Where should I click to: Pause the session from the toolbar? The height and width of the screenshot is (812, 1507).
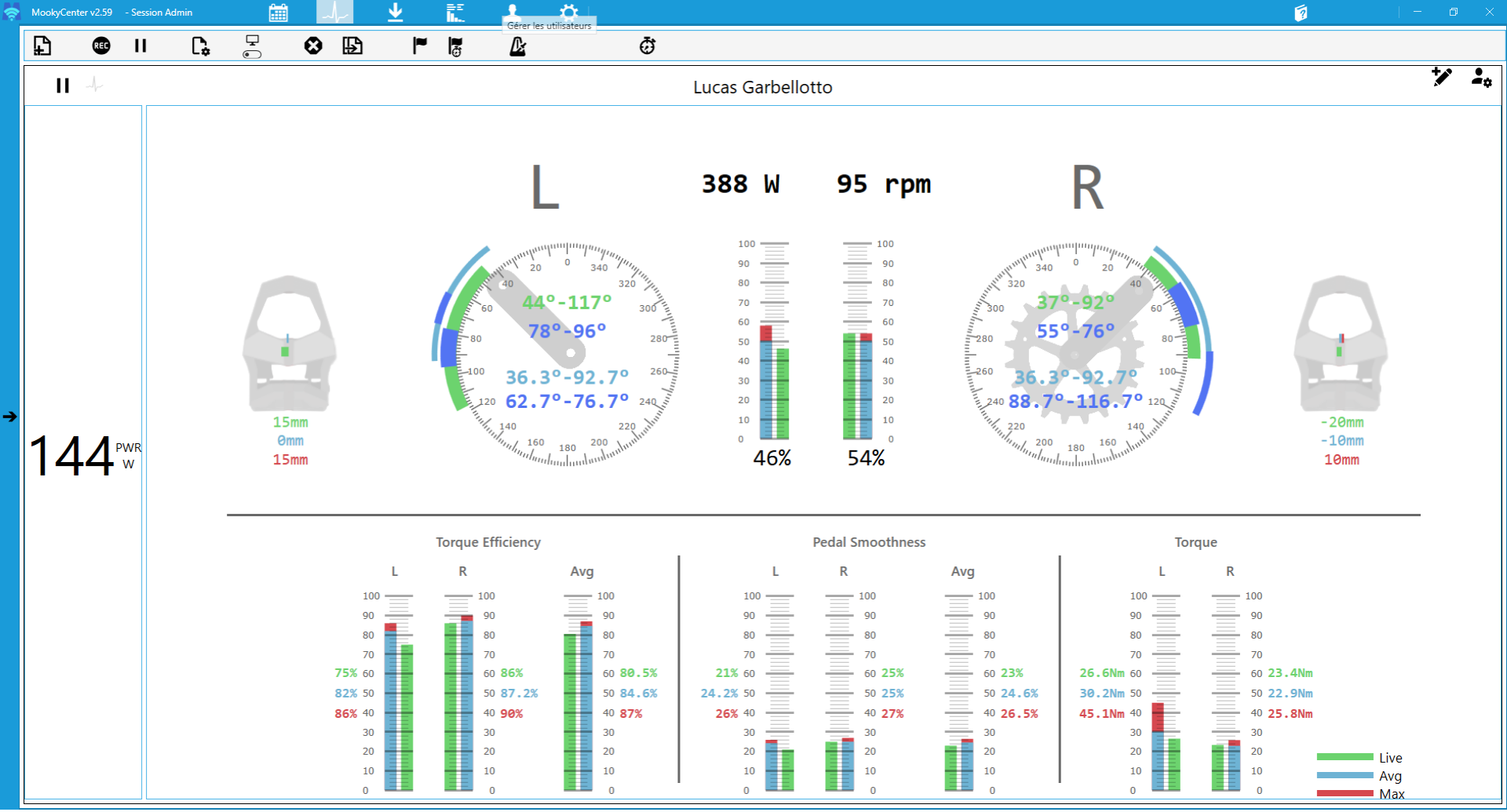tap(140, 46)
